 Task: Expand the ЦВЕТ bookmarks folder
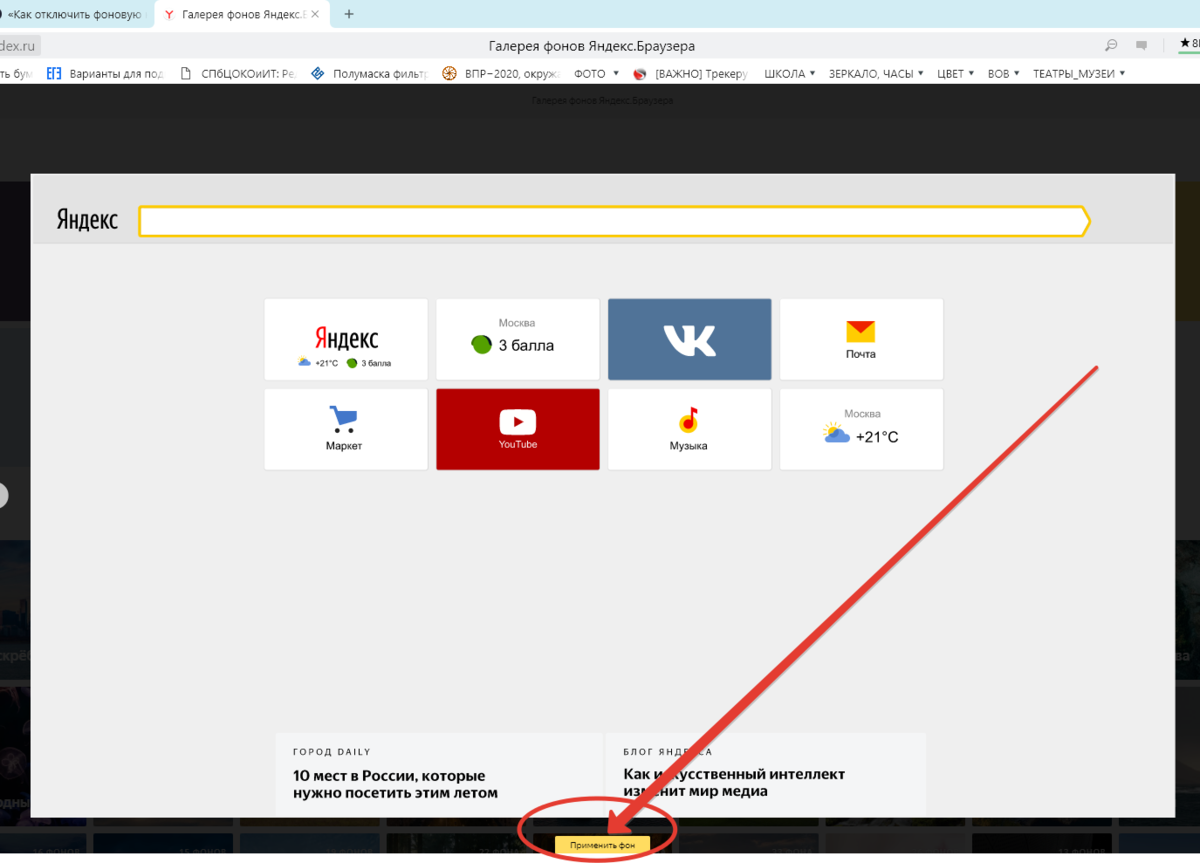click(x=956, y=73)
